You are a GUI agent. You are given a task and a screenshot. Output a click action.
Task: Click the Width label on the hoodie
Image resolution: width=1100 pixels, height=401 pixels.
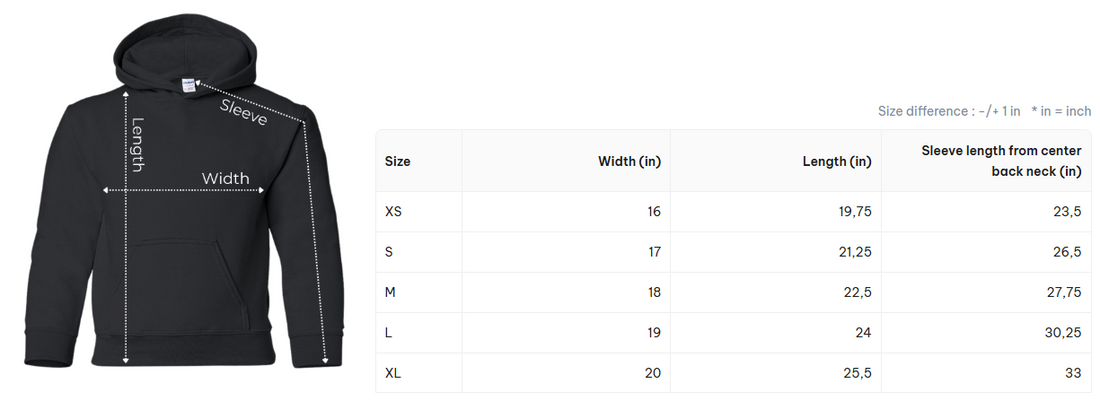click(x=225, y=179)
